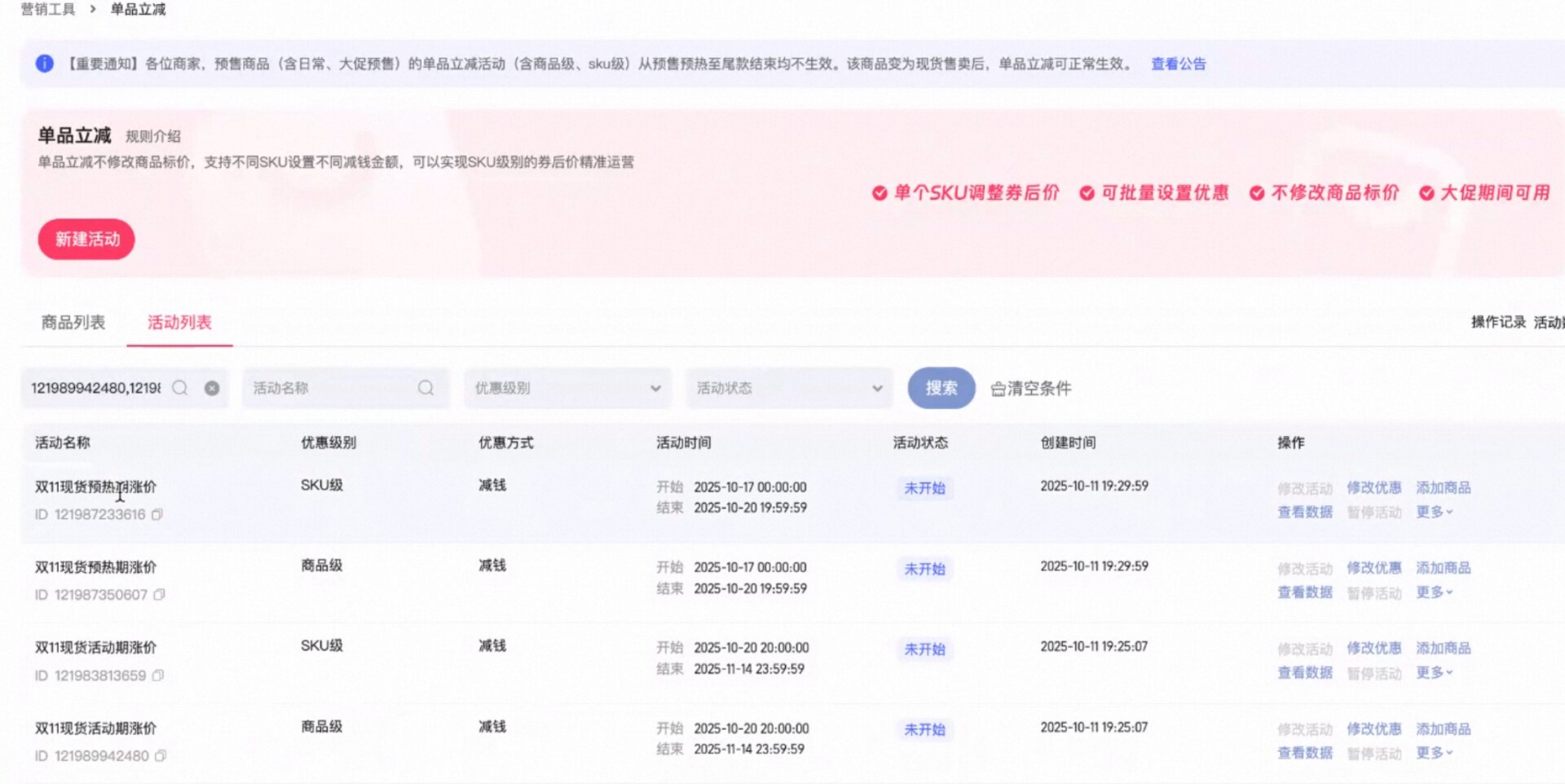Switch to the 商品列表 tab

[x=73, y=322]
